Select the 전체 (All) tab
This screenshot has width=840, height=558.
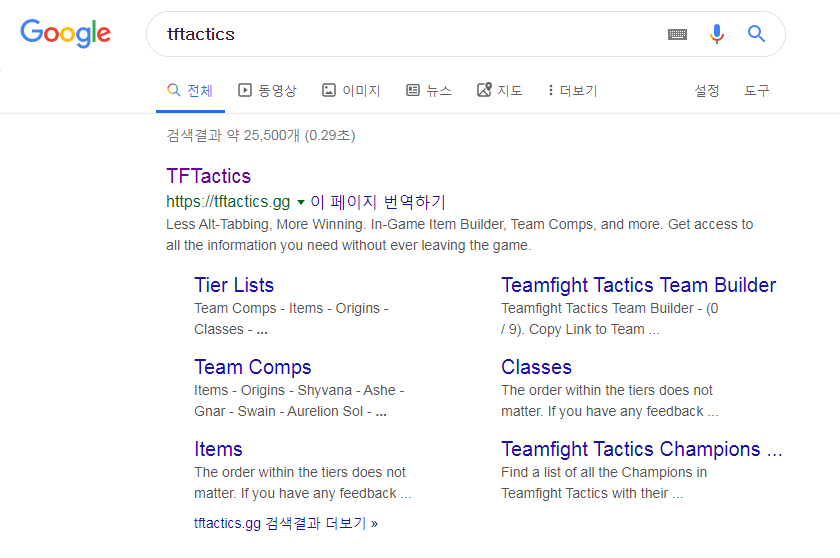point(190,91)
